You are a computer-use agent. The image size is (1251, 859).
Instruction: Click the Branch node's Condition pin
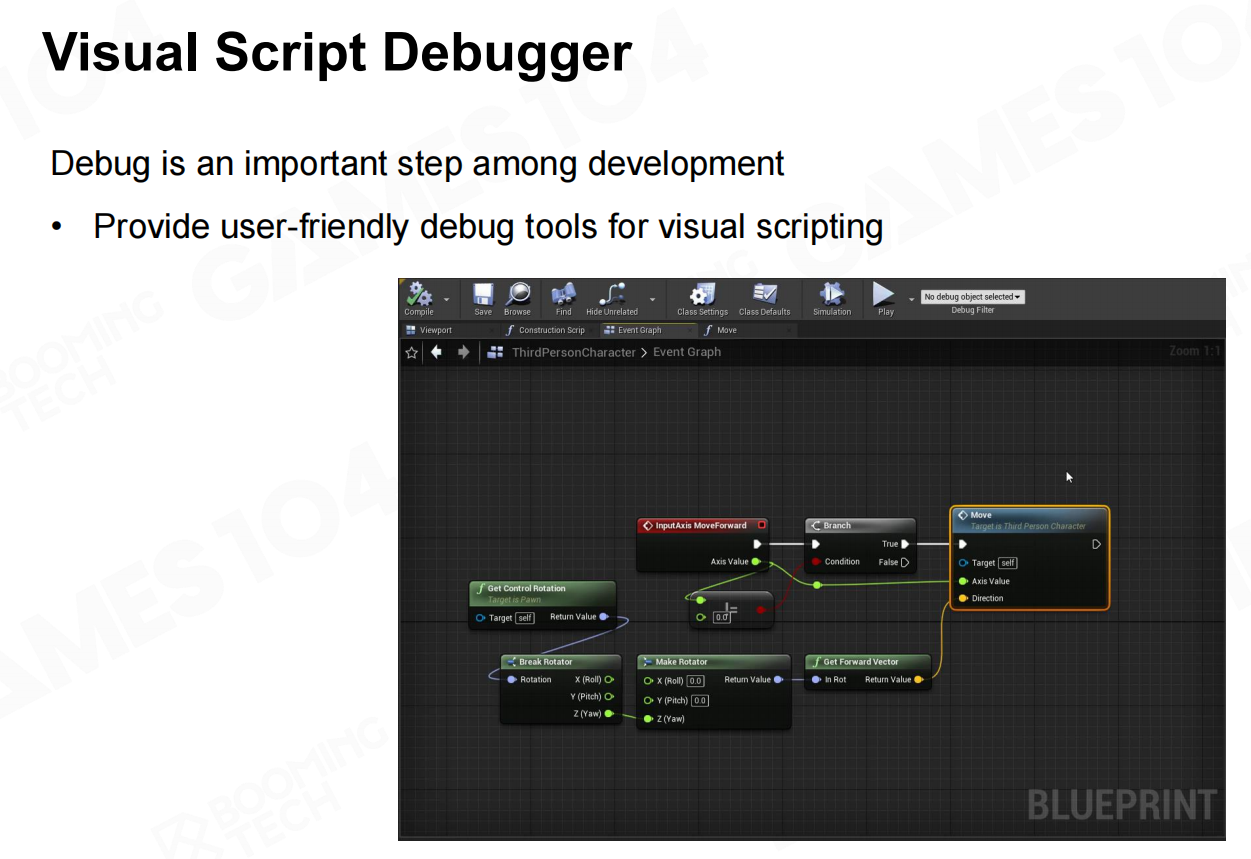tap(816, 562)
